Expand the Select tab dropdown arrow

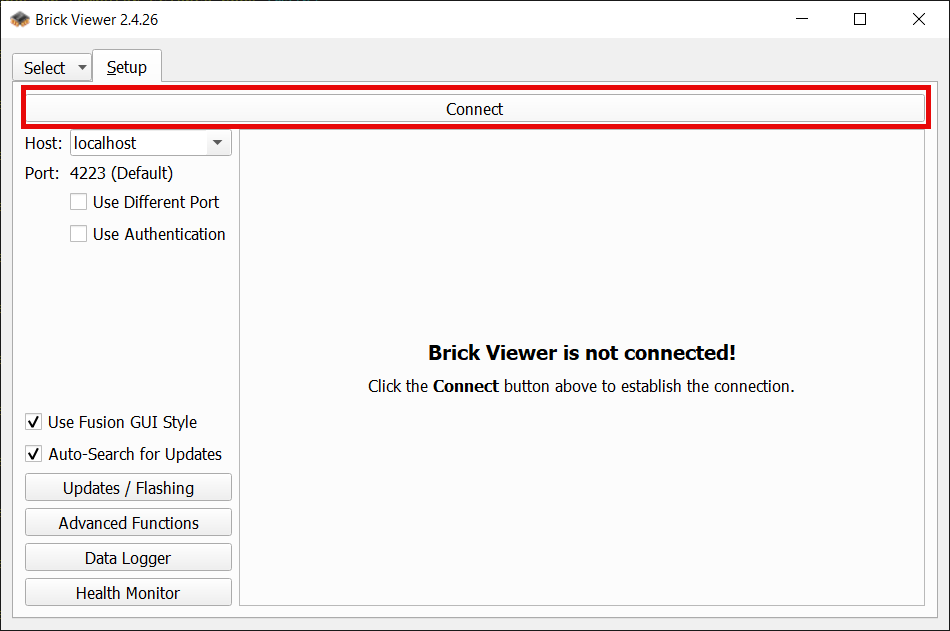click(82, 68)
